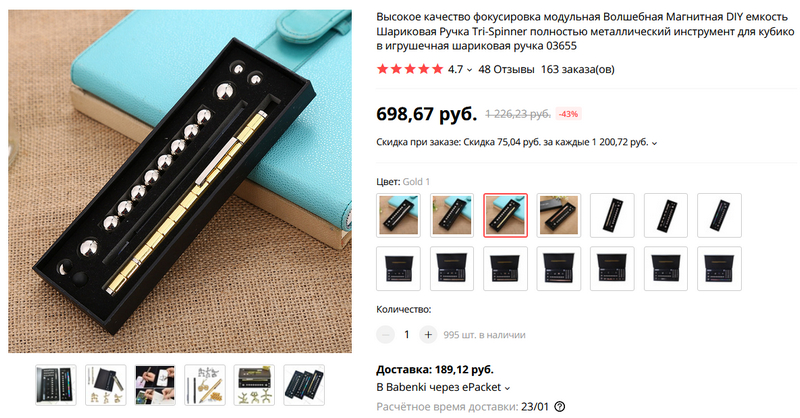Viewport: 800px width, 418px height.
Task: Click the star rating icons
Action: [x=410, y=69]
